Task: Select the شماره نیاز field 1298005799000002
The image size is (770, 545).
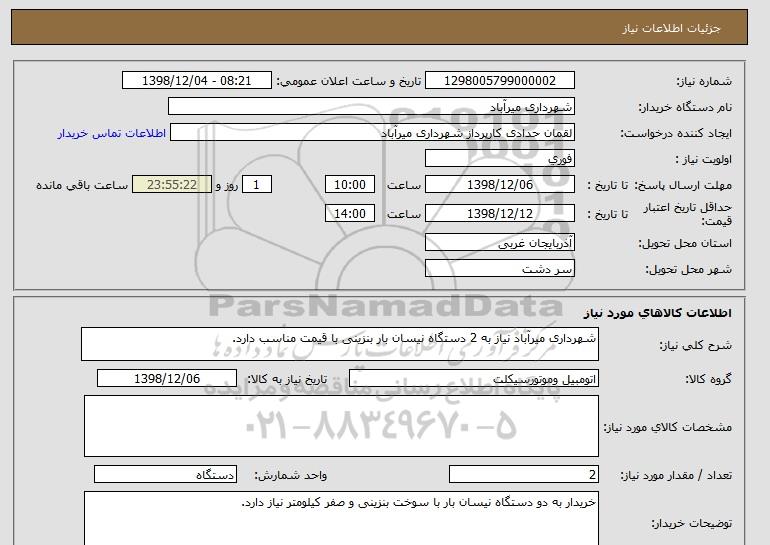Action: (x=499, y=81)
